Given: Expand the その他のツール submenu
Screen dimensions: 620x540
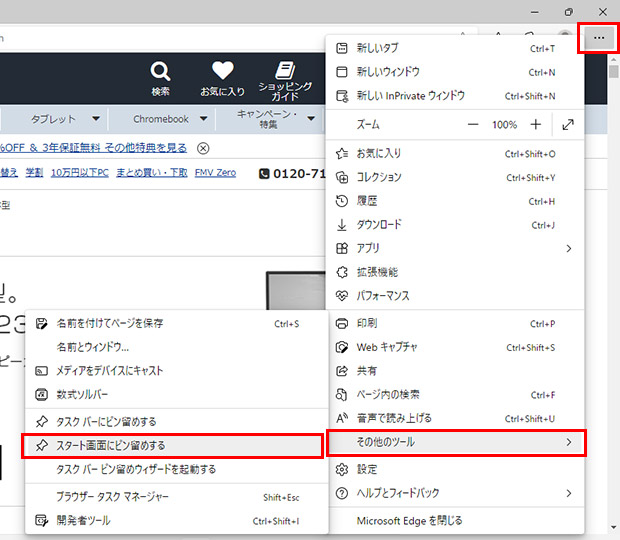Looking at the screenshot, I should tap(457, 442).
